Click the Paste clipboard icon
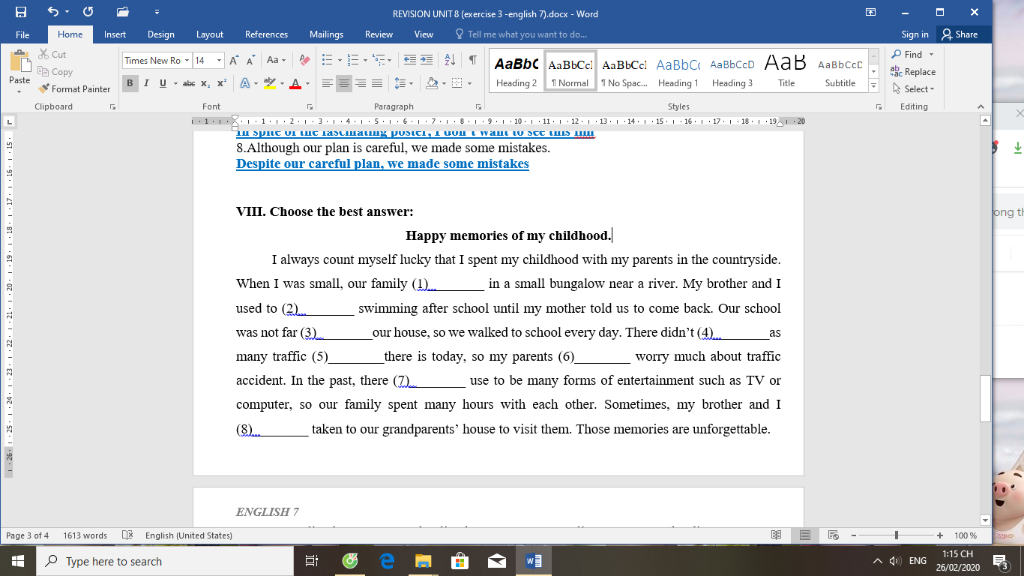The image size is (1024, 576). click(x=20, y=62)
